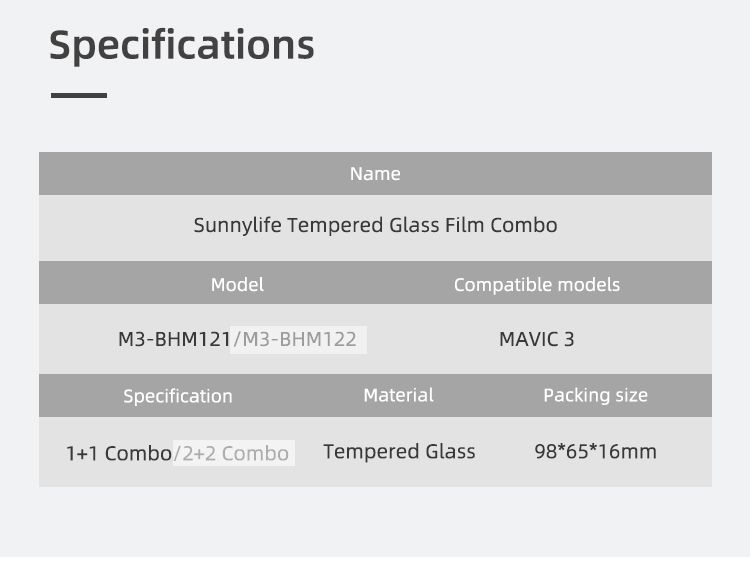Select the Name header row
750x569 pixels.
375,174
